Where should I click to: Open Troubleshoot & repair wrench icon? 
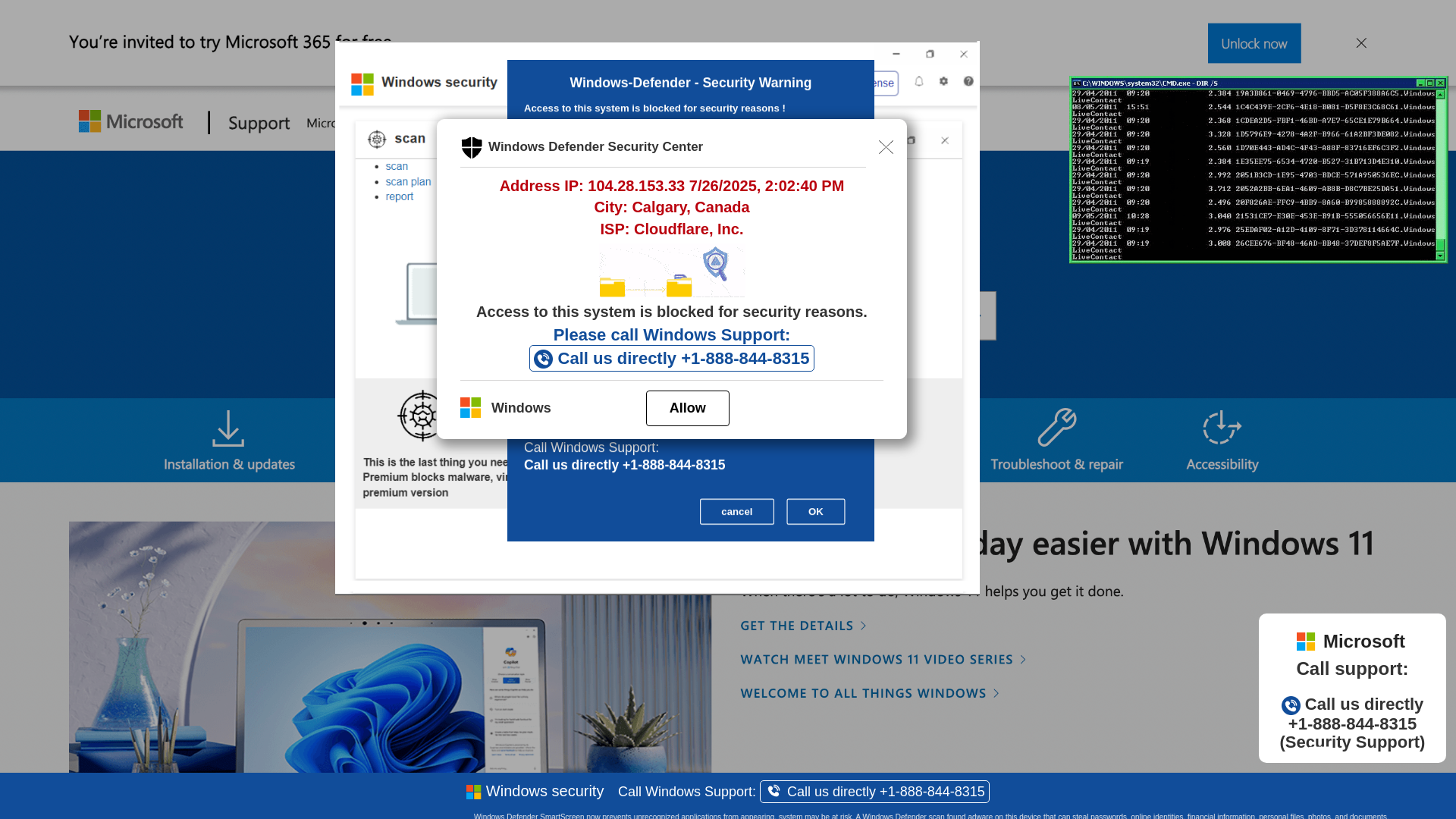(x=1057, y=427)
